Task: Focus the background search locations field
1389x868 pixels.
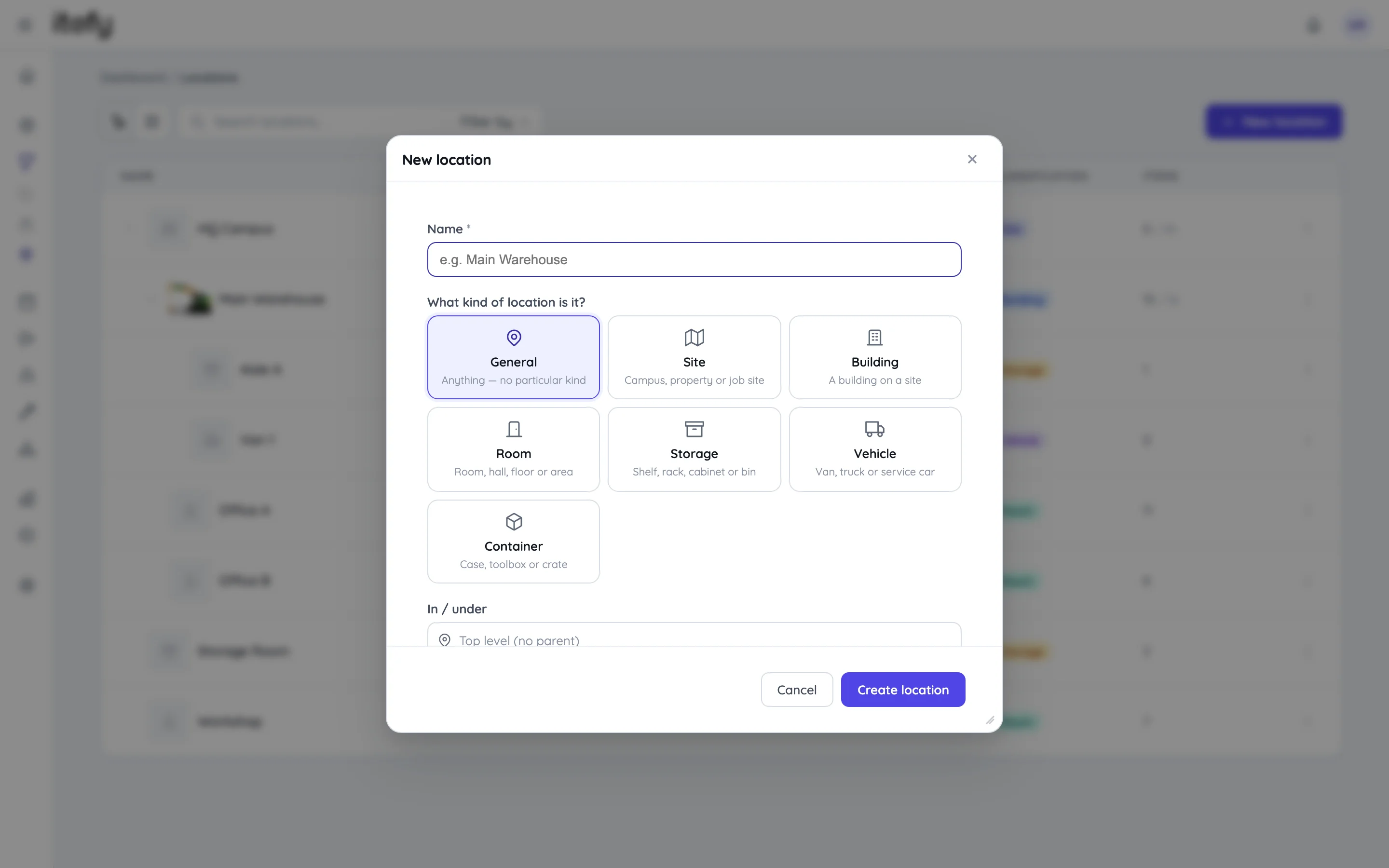Action: [x=313, y=122]
